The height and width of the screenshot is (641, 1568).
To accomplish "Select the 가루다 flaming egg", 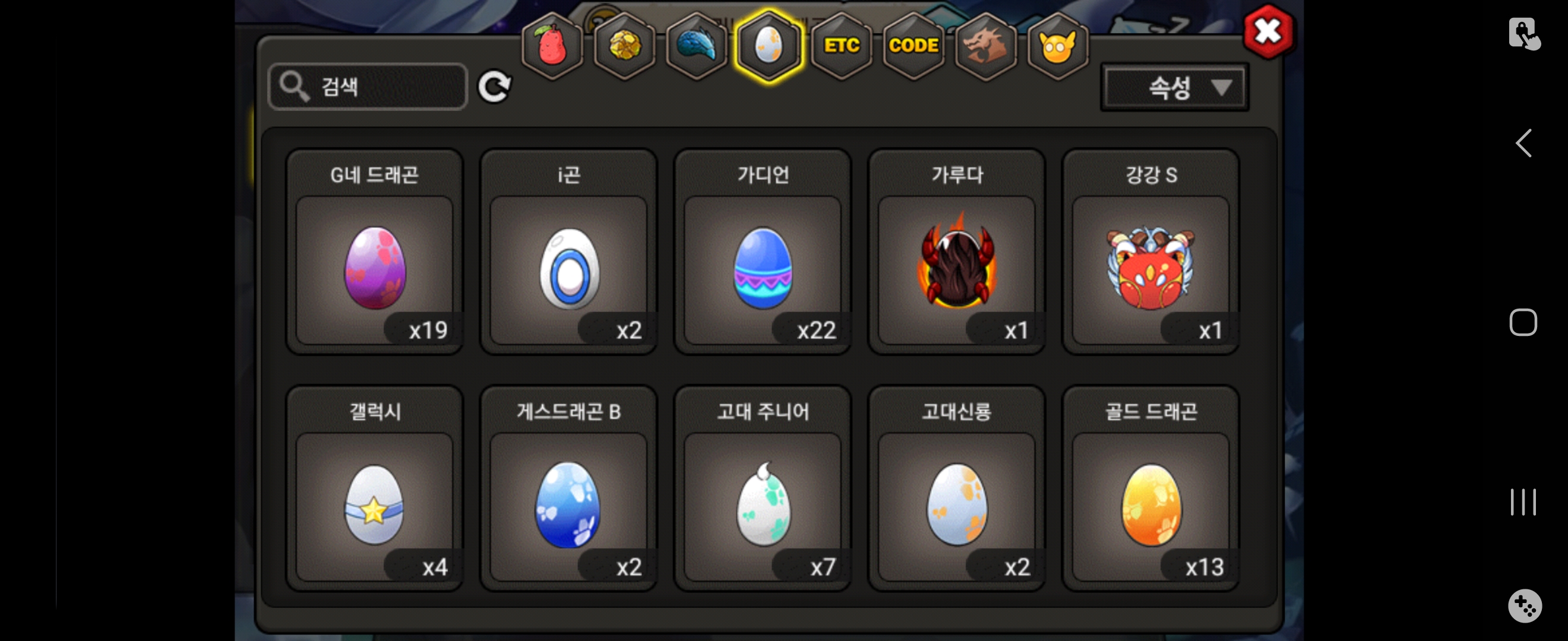I will (956, 252).
